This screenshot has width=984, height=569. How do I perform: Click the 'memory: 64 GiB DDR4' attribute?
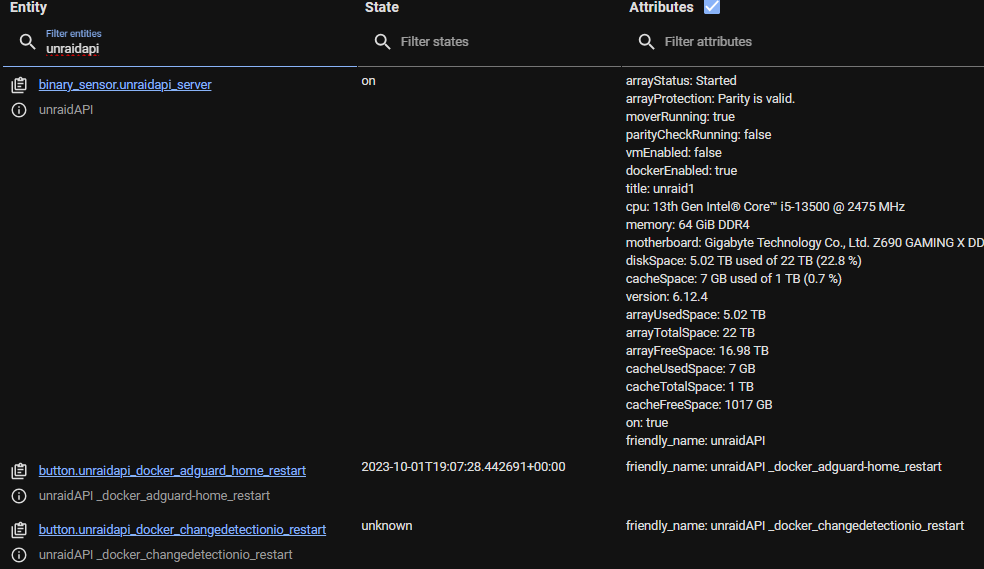(x=687, y=225)
